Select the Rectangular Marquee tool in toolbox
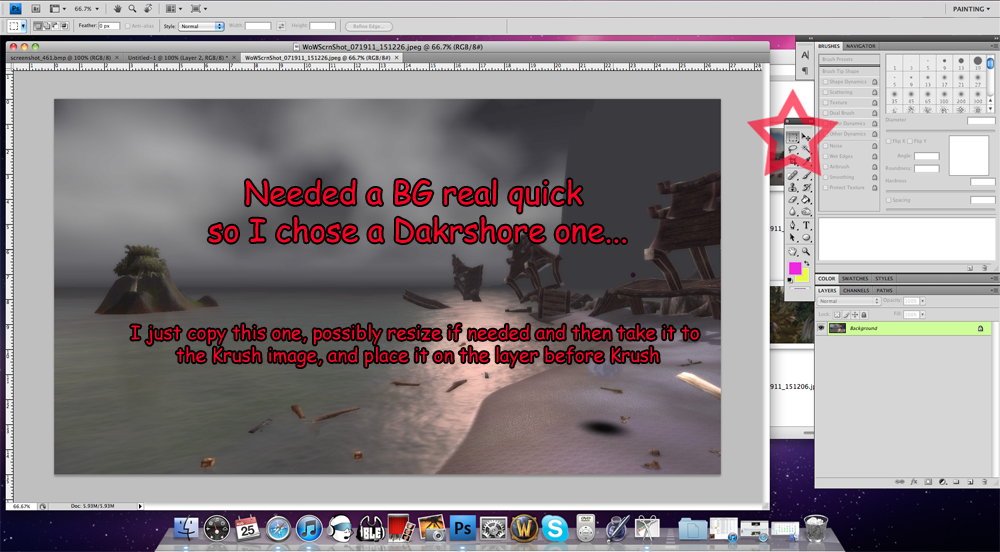Screen dimensions: 1000x552 coord(793,137)
